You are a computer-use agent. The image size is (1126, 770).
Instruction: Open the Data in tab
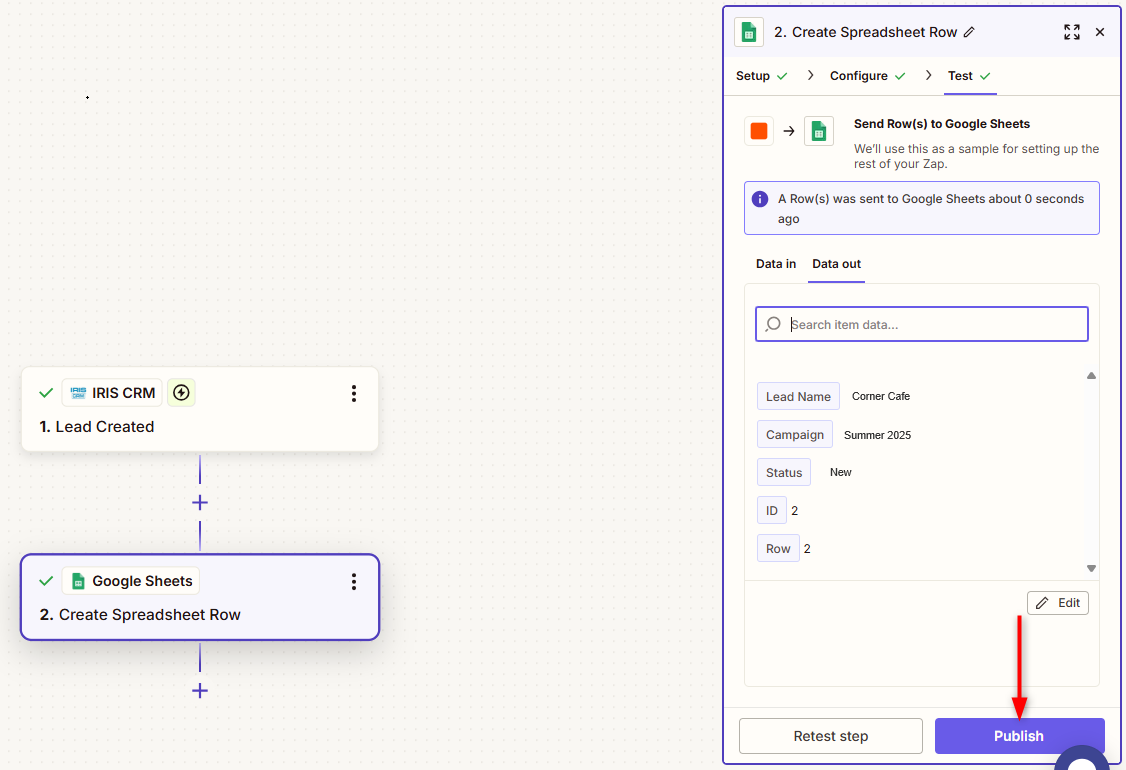(776, 264)
